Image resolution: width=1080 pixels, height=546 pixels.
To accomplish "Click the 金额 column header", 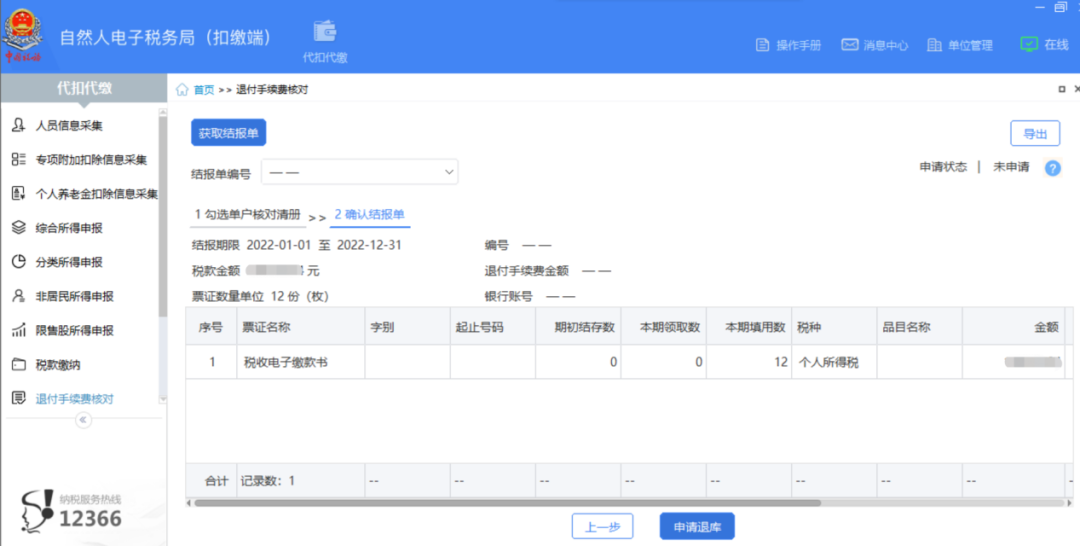I will coord(1013,327).
